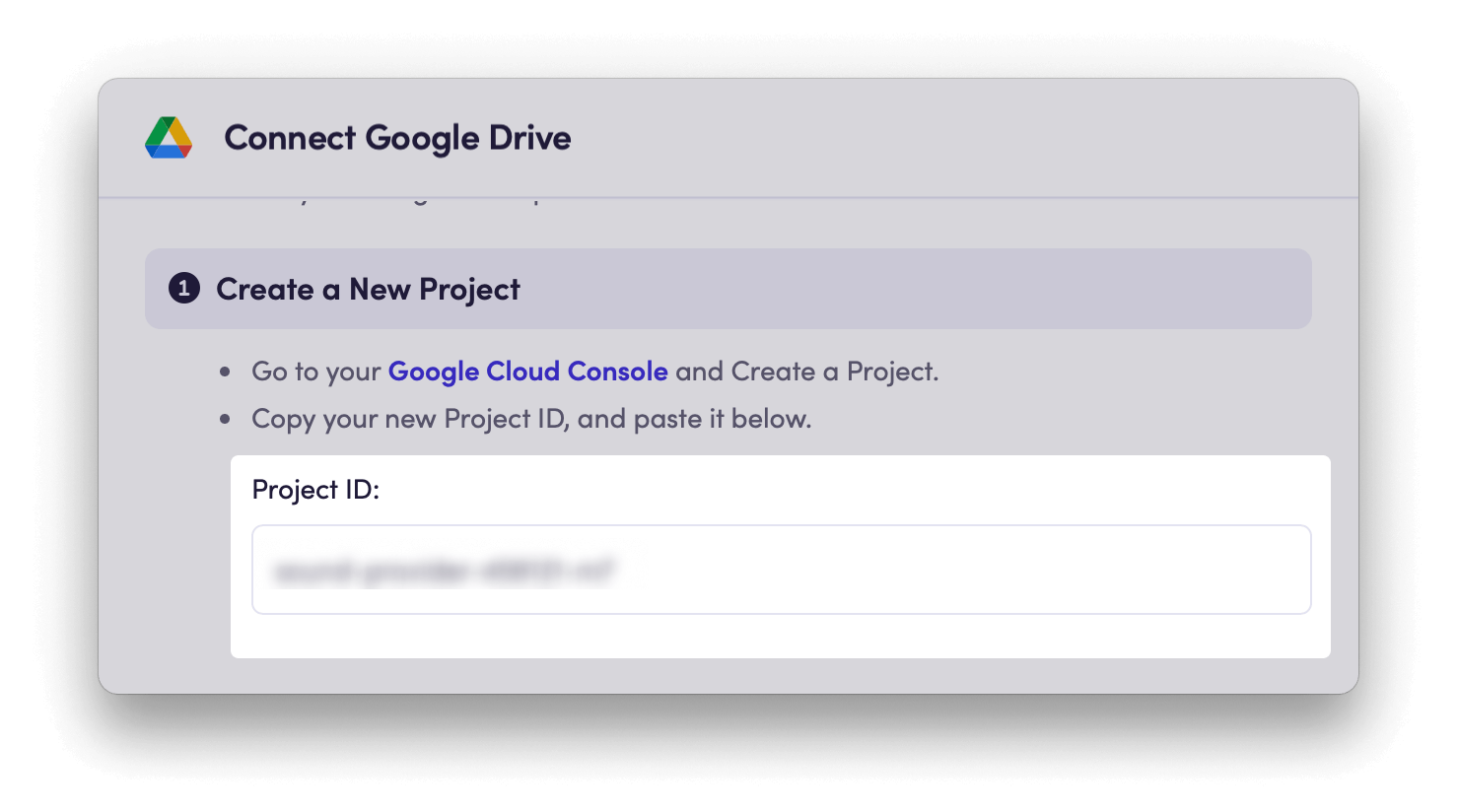Click the header divider line under the title

point(728,198)
